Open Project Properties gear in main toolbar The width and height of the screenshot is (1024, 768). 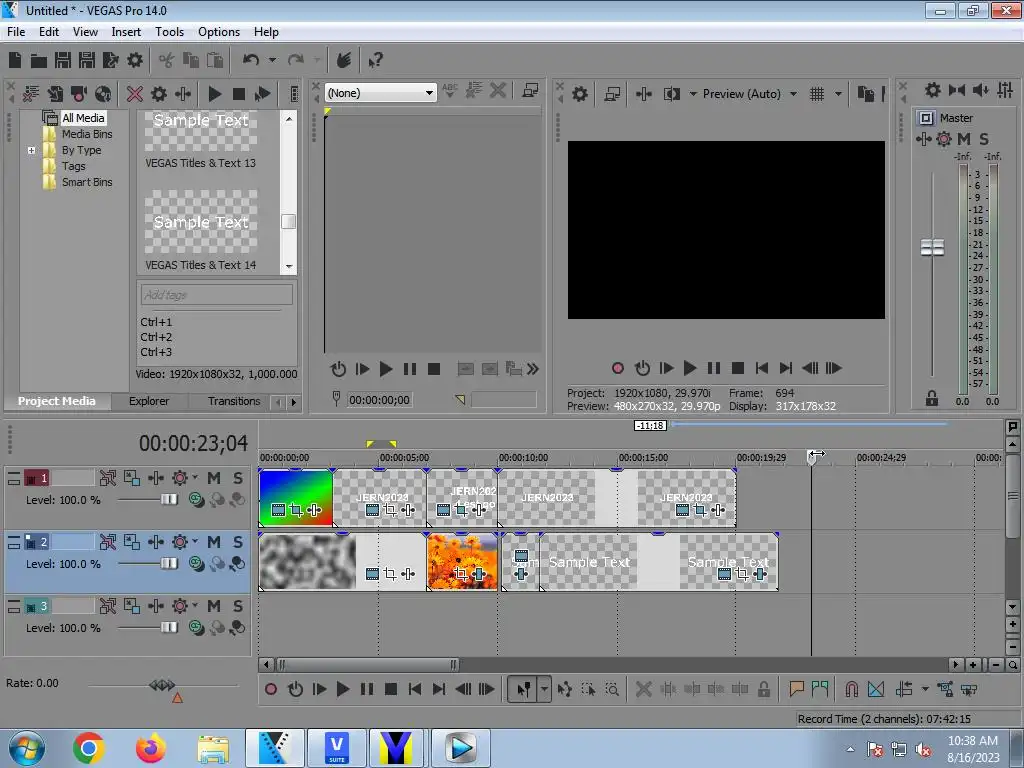coord(135,61)
